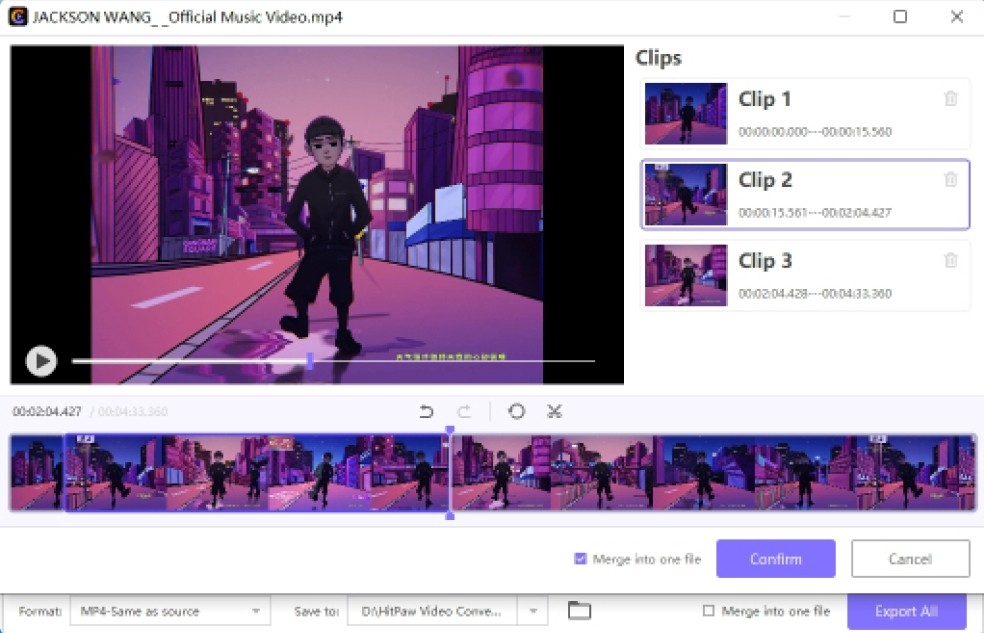
Task: Maximize the video editor window
Action: tap(900, 16)
